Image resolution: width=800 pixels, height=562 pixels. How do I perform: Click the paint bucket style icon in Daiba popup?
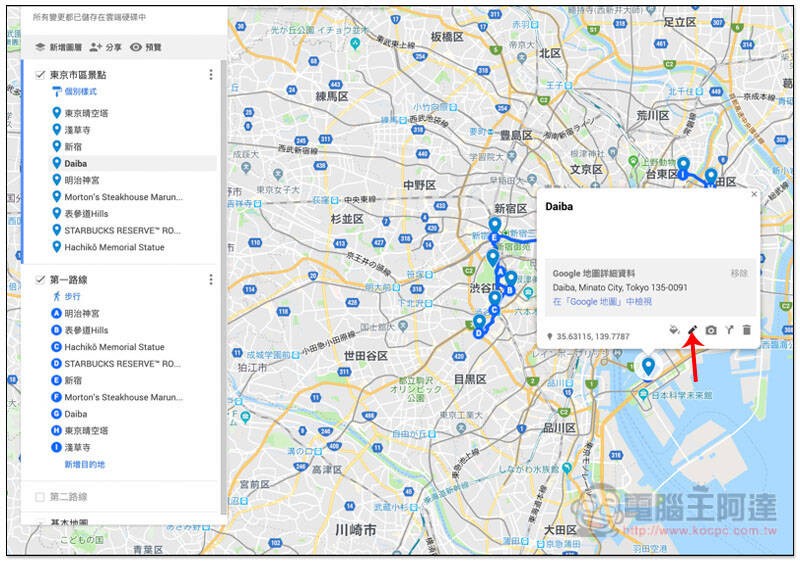click(674, 330)
